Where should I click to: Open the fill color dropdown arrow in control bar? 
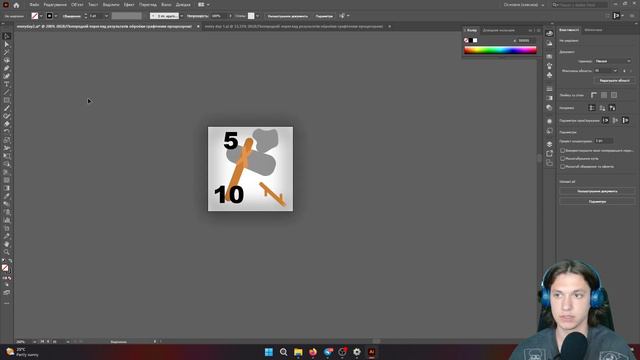click(41, 16)
